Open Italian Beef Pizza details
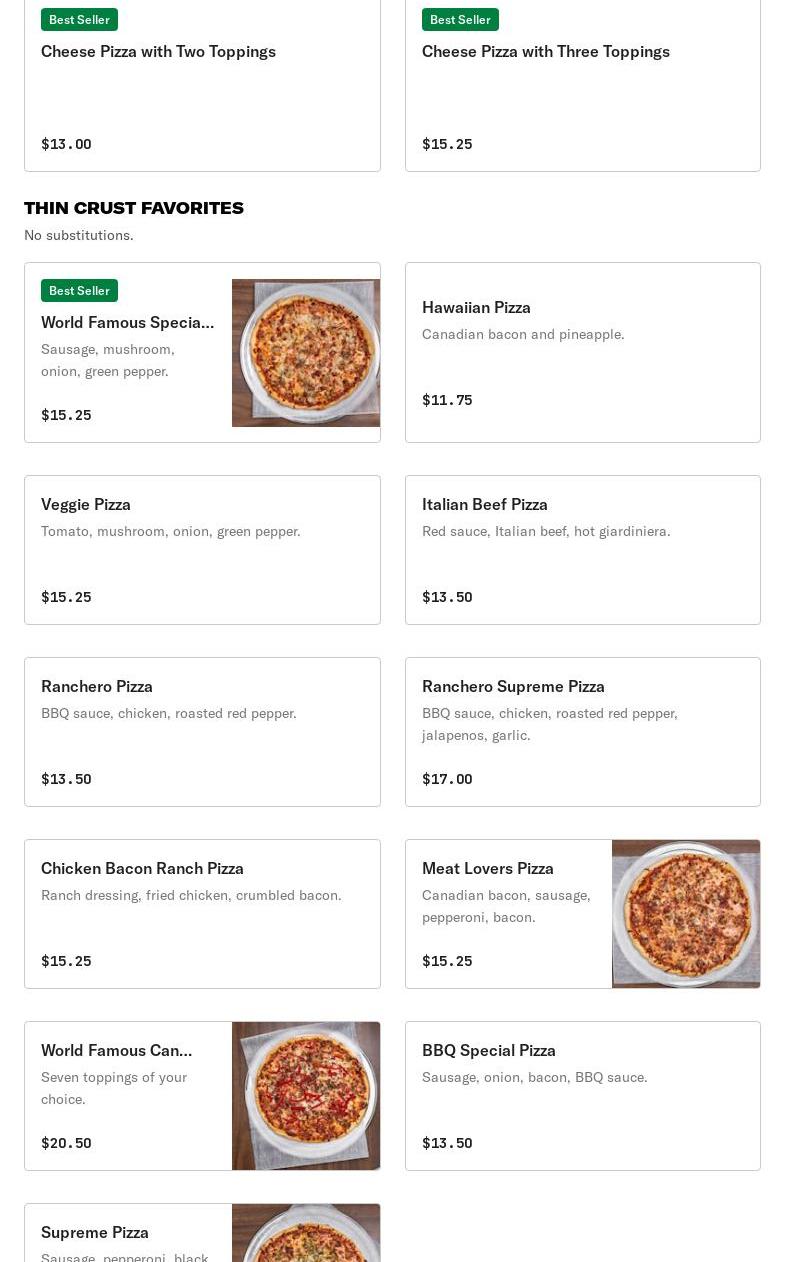The width and height of the screenshot is (785, 1262). [583, 550]
